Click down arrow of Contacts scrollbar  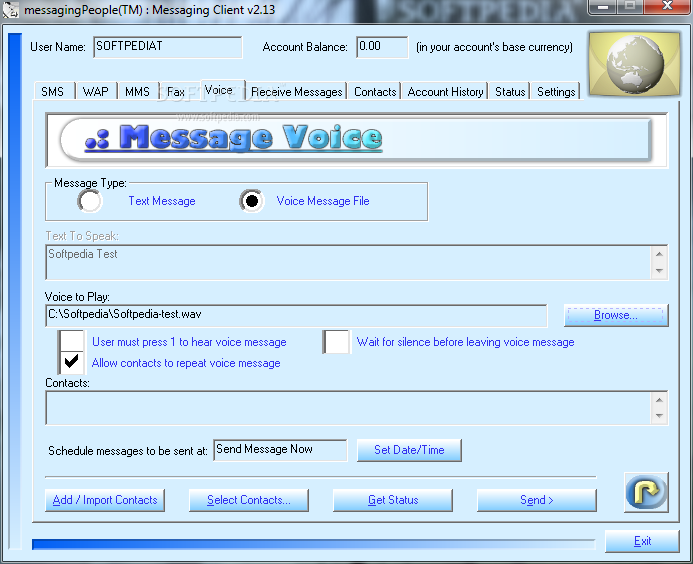click(x=659, y=415)
